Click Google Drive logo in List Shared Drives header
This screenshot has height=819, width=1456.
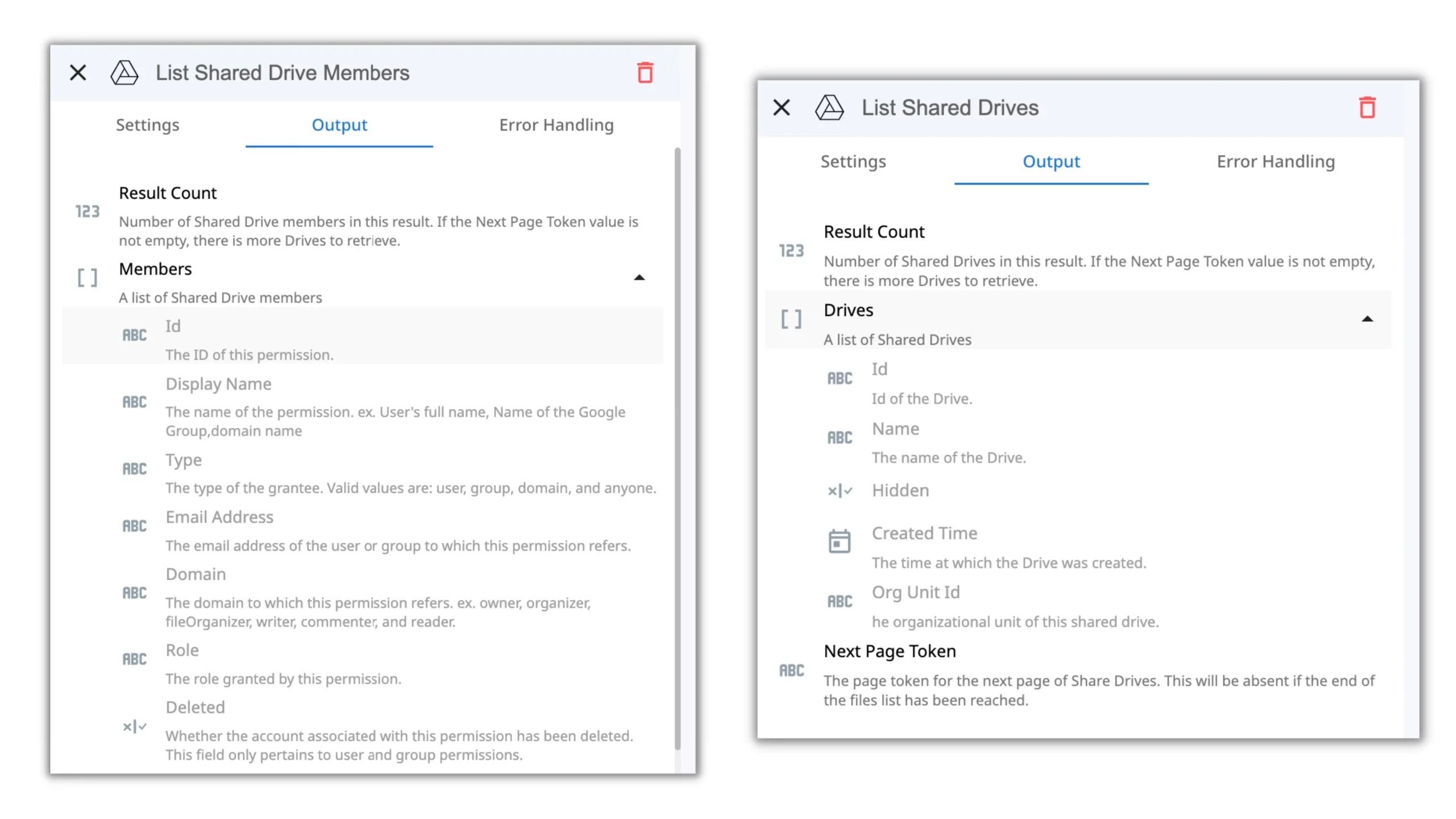pyautogui.click(x=829, y=107)
